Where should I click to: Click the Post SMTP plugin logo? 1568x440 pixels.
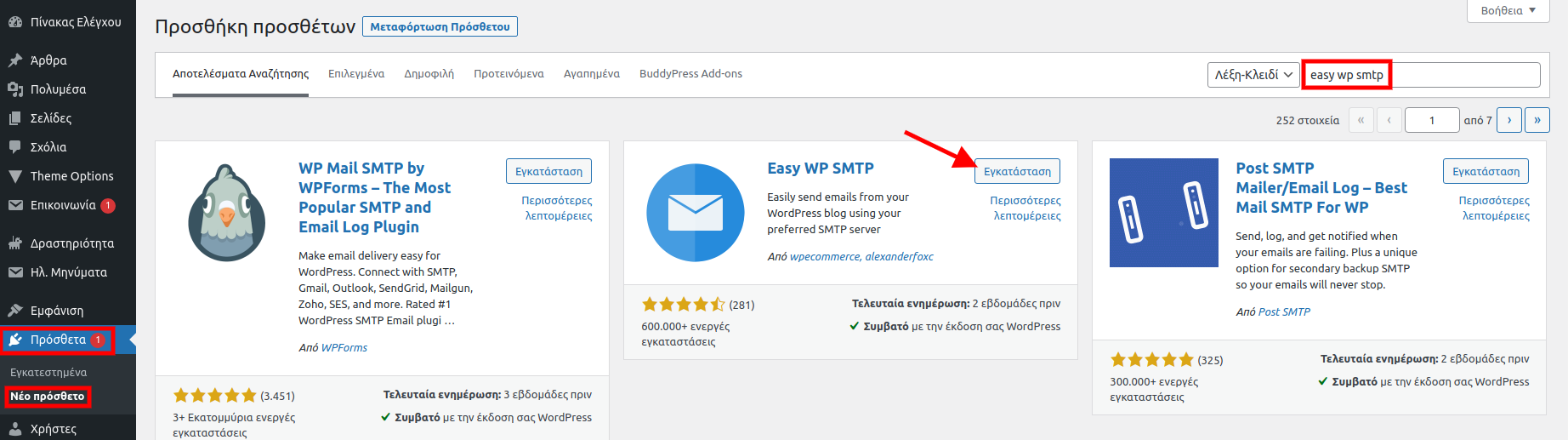pyautogui.click(x=1164, y=213)
